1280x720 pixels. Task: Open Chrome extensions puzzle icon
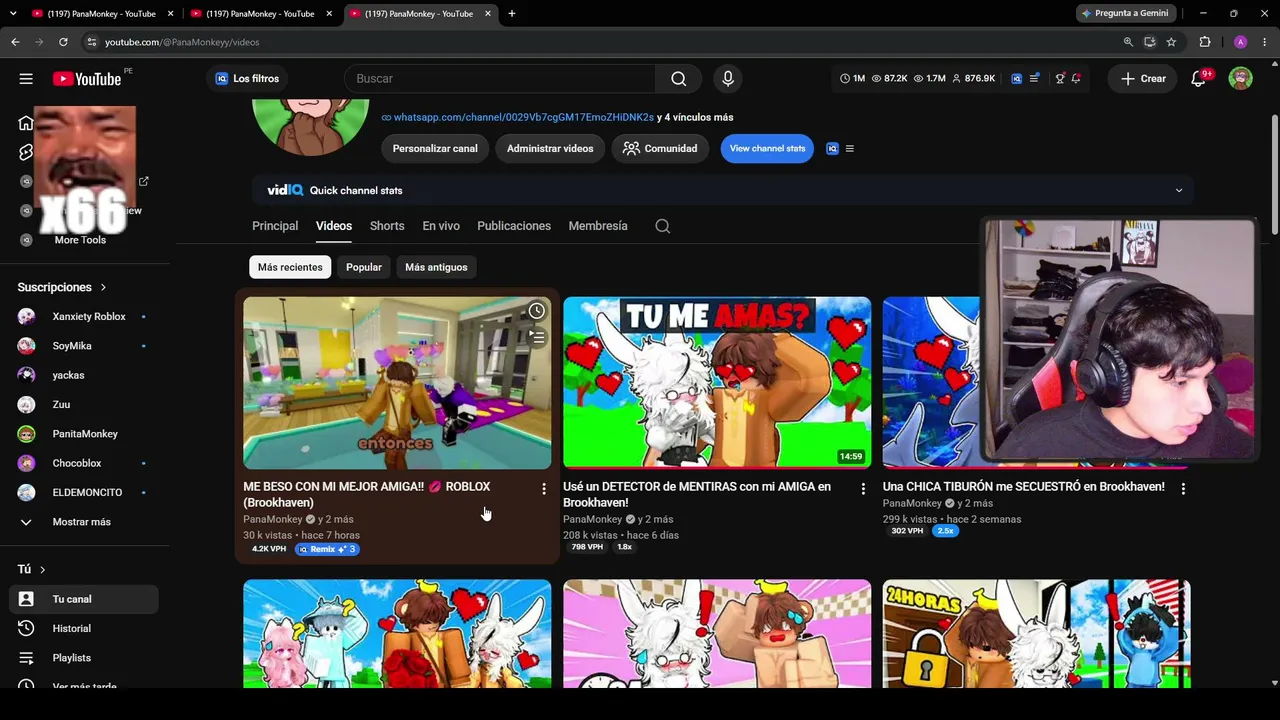1205,42
